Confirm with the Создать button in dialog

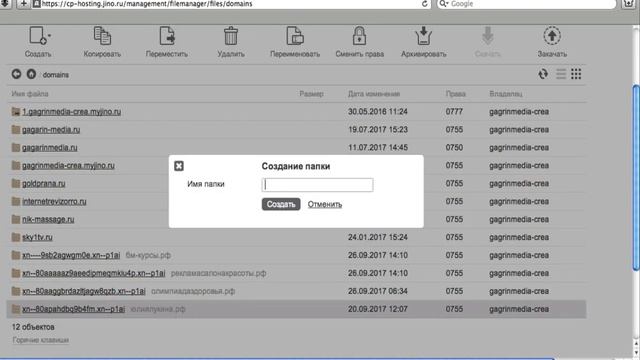(281, 204)
